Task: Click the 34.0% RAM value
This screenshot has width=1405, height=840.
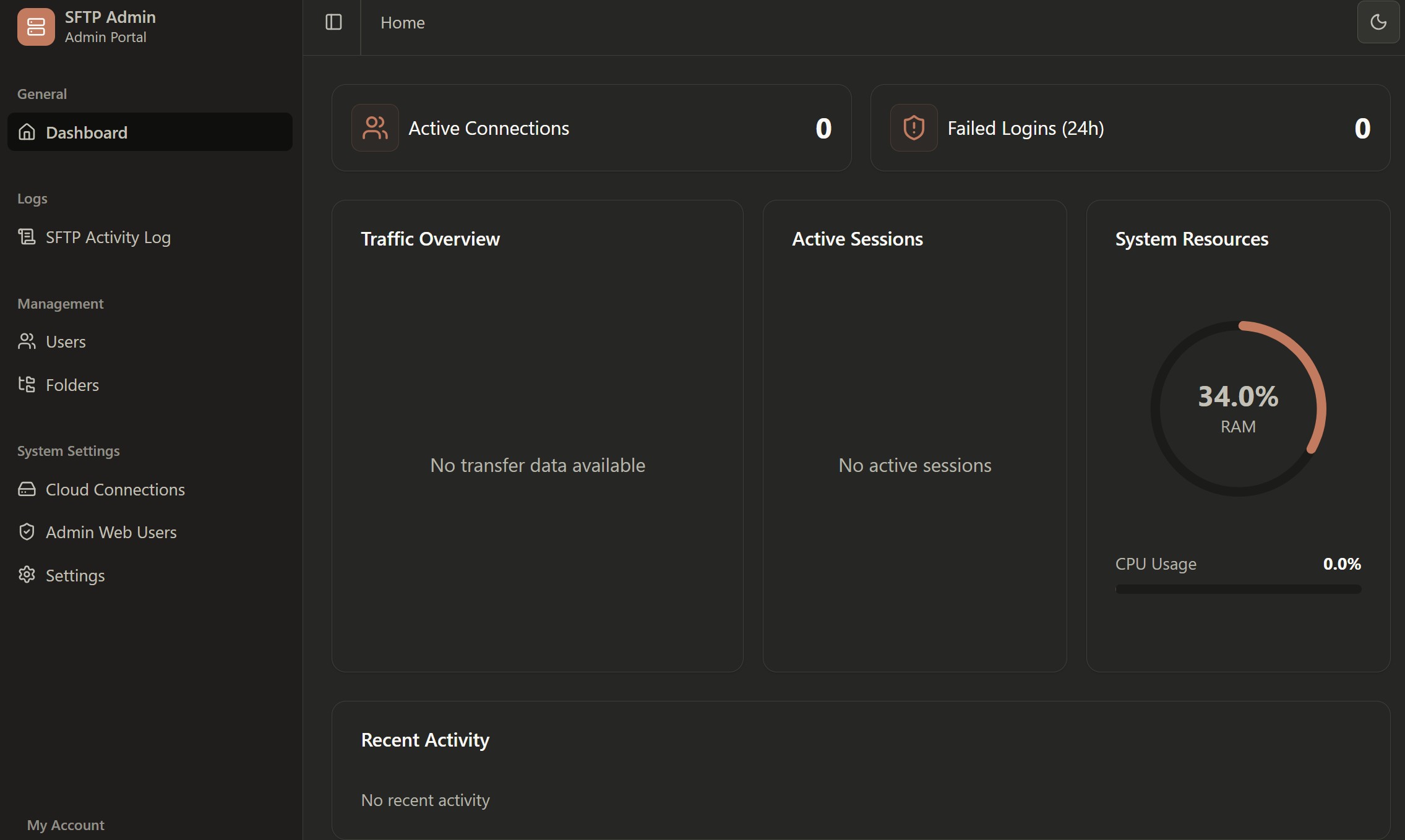Action: [x=1238, y=396]
